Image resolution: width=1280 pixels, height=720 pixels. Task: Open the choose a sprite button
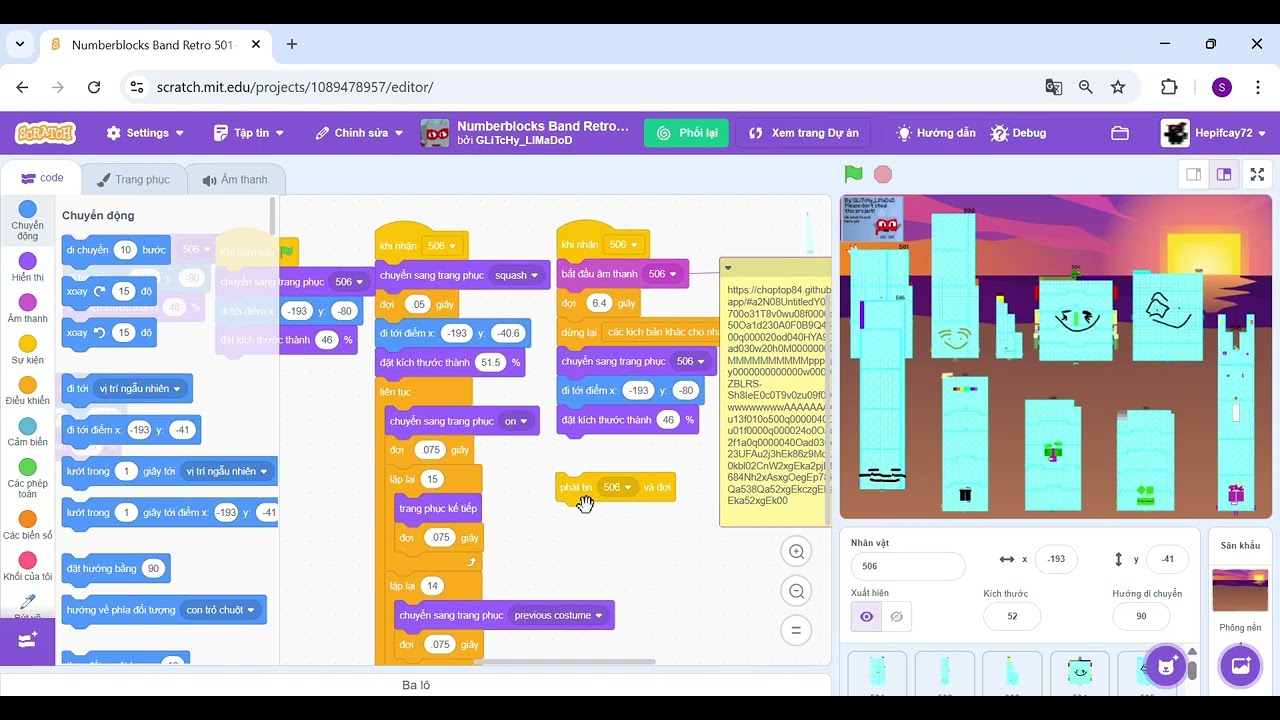(x=1165, y=664)
